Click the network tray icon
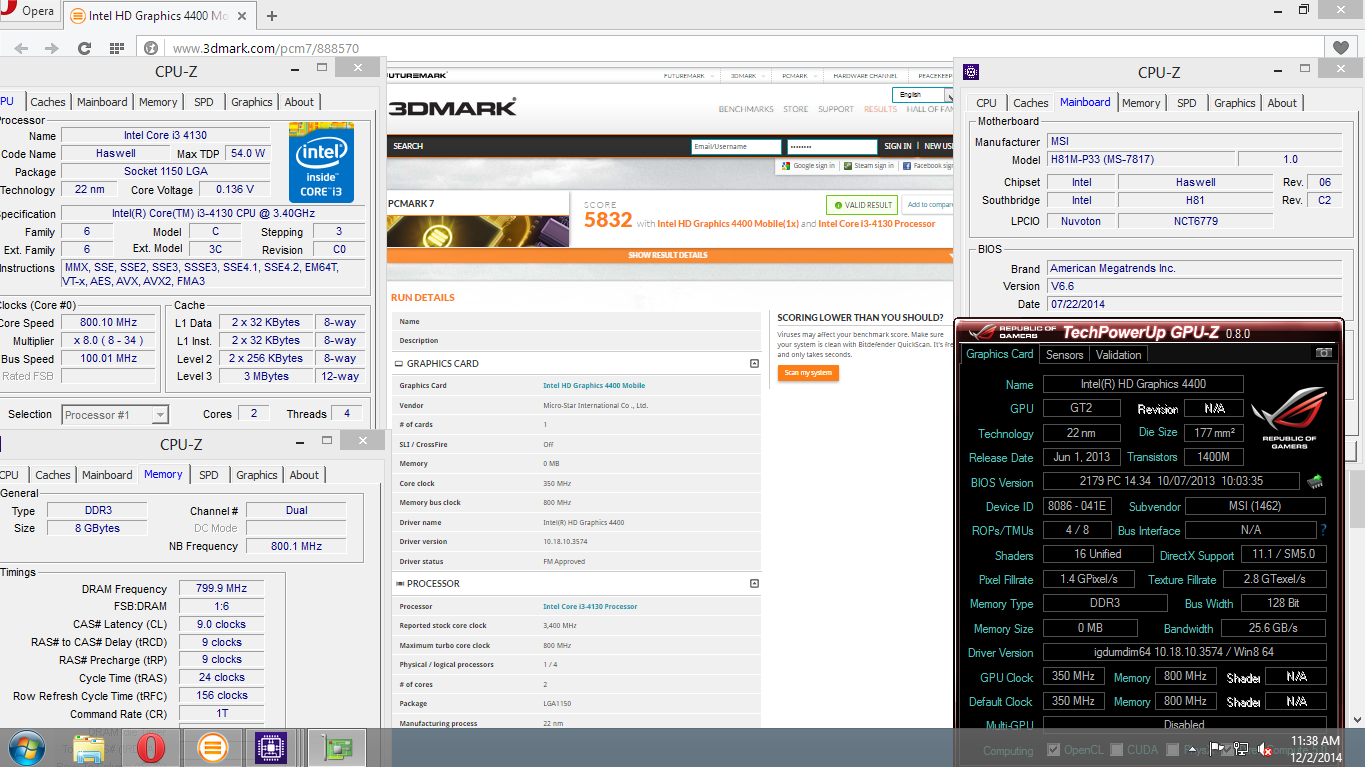 tap(1240, 749)
